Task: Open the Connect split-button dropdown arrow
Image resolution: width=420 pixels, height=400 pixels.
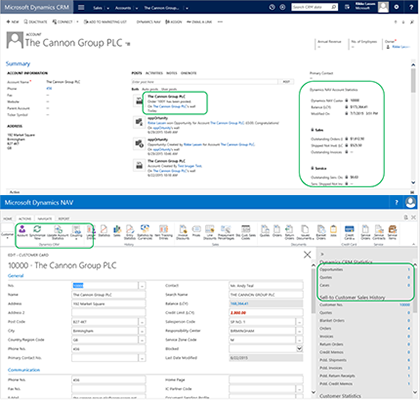Action: tap(77, 22)
